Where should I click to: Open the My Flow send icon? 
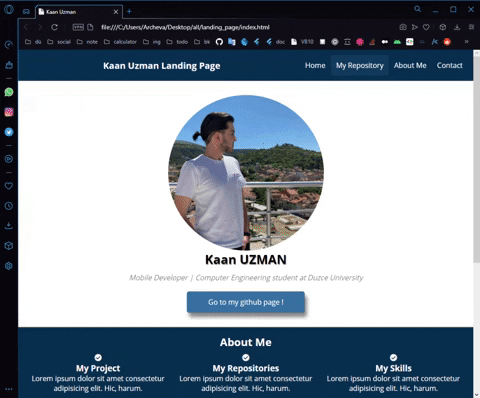[414, 27]
